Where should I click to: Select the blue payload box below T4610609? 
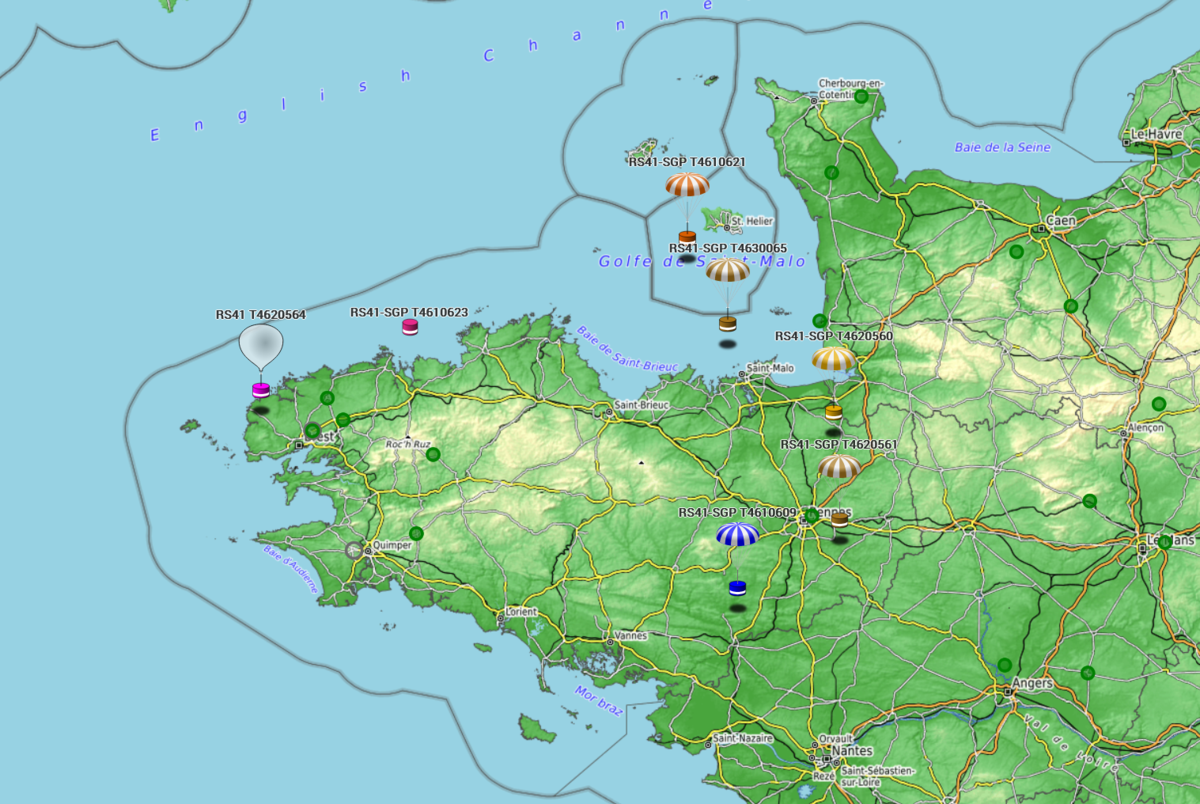[738, 587]
